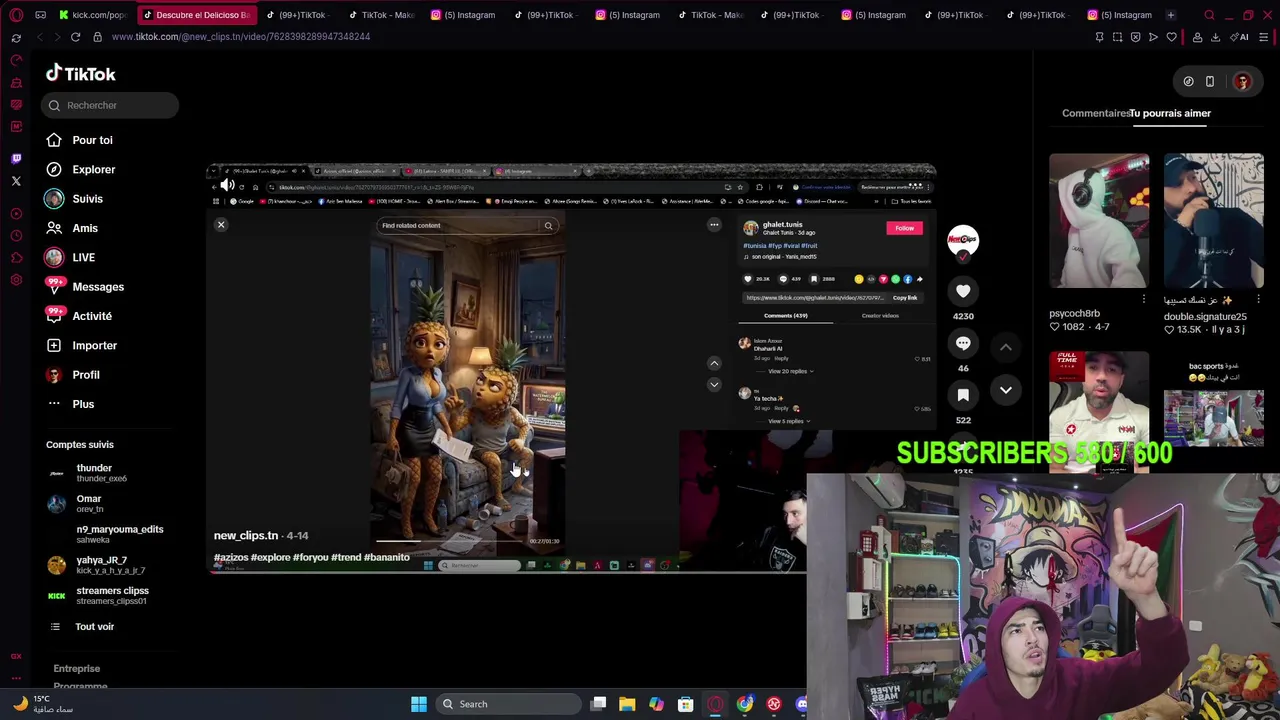Open TikTok LIVE section
Image resolution: width=1280 pixels, height=720 pixels.
click(83, 257)
